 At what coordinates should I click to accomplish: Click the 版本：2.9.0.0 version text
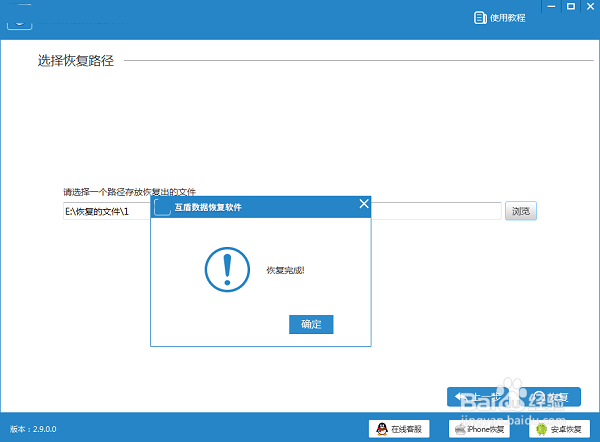[x=33, y=429]
